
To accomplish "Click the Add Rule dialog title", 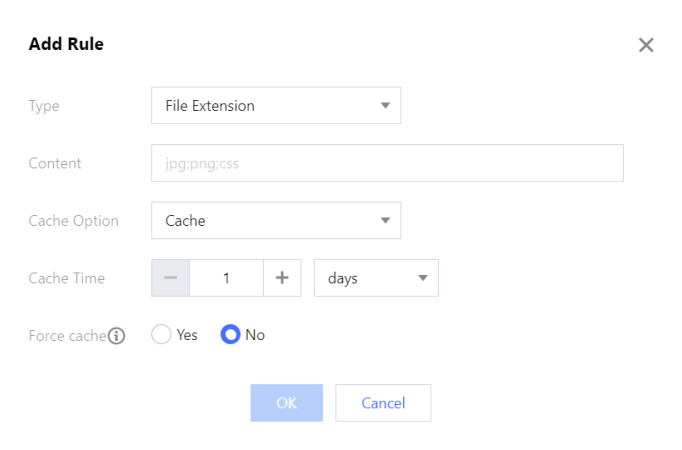I will tap(66, 44).
